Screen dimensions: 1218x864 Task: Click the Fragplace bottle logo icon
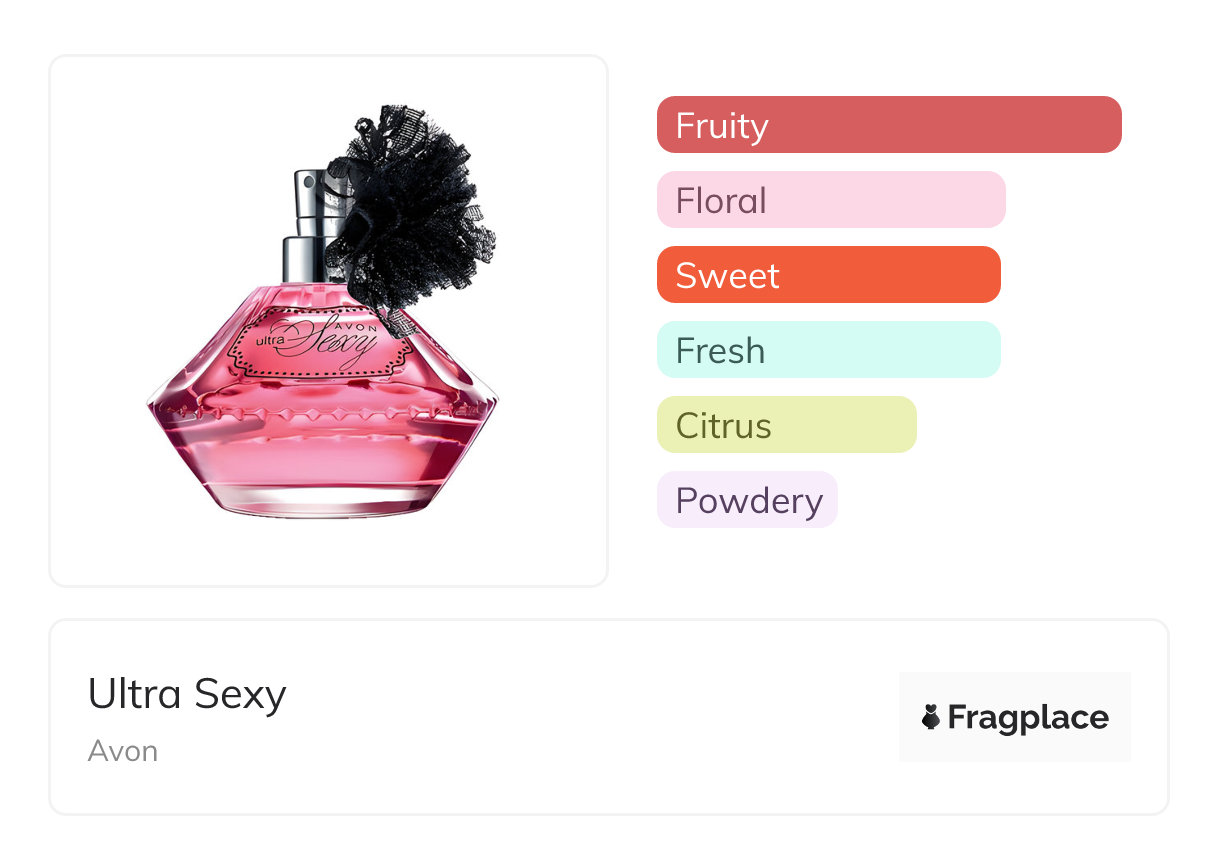click(931, 717)
